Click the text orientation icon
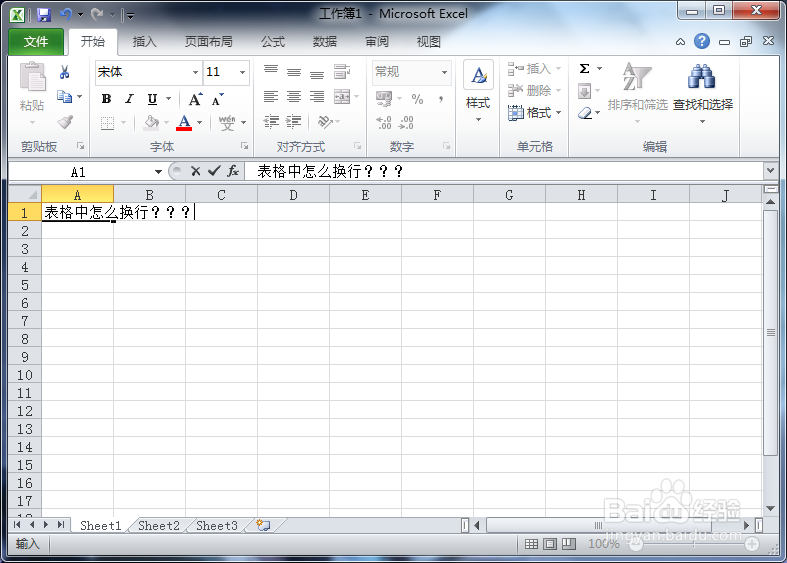This screenshot has width=787, height=563. click(x=325, y=121)
